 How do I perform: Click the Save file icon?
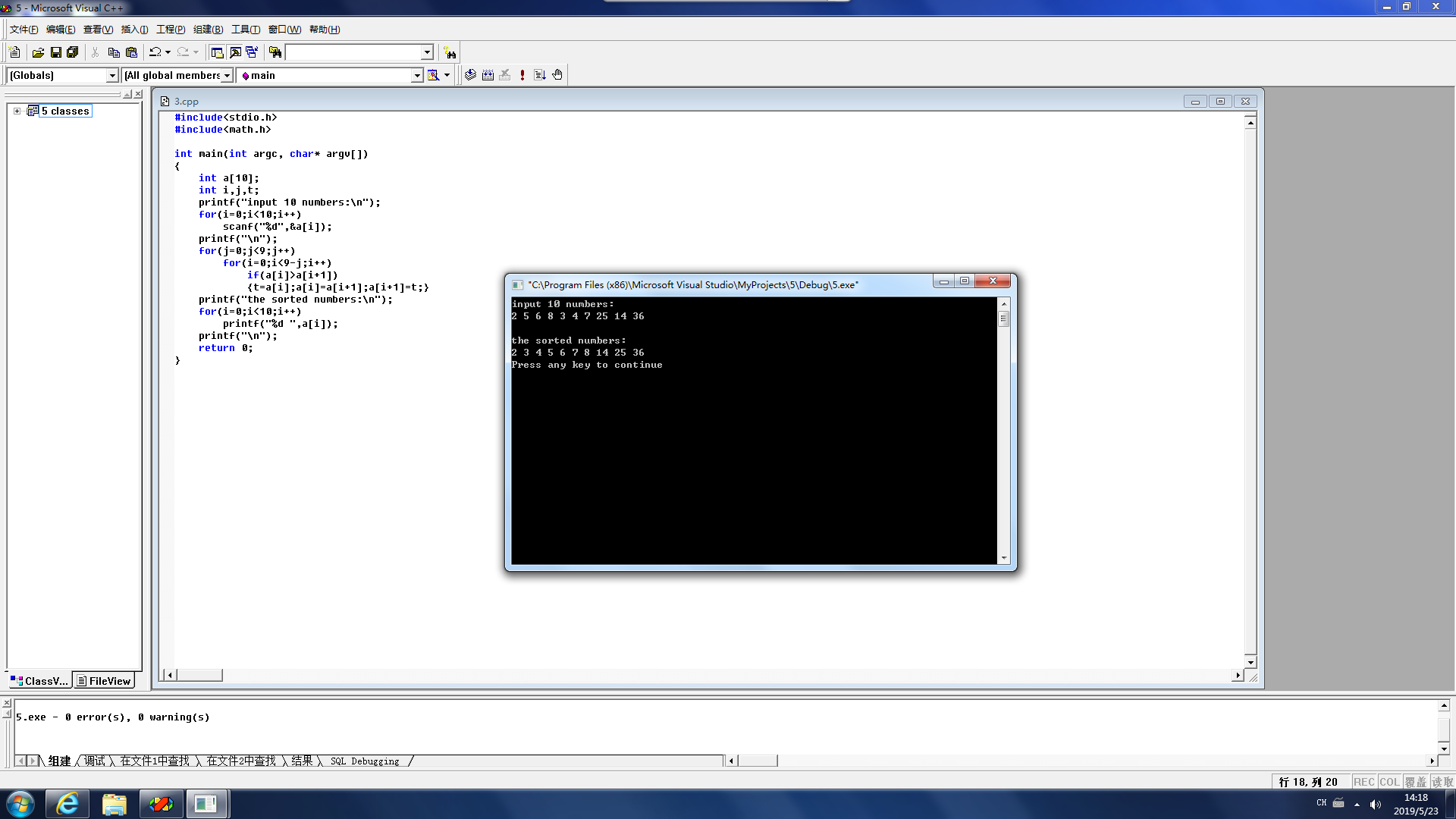click(55, 52)
